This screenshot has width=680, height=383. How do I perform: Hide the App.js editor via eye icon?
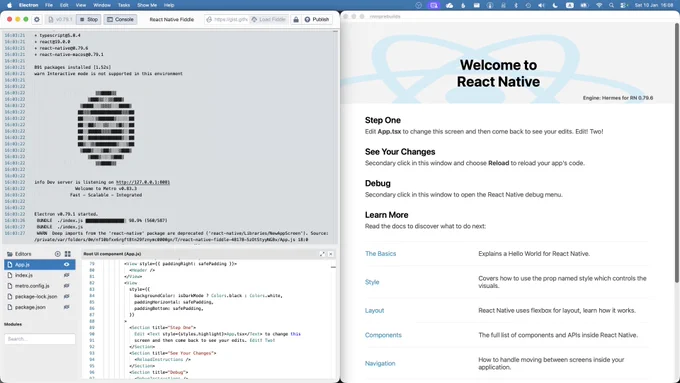pos(66,265)
